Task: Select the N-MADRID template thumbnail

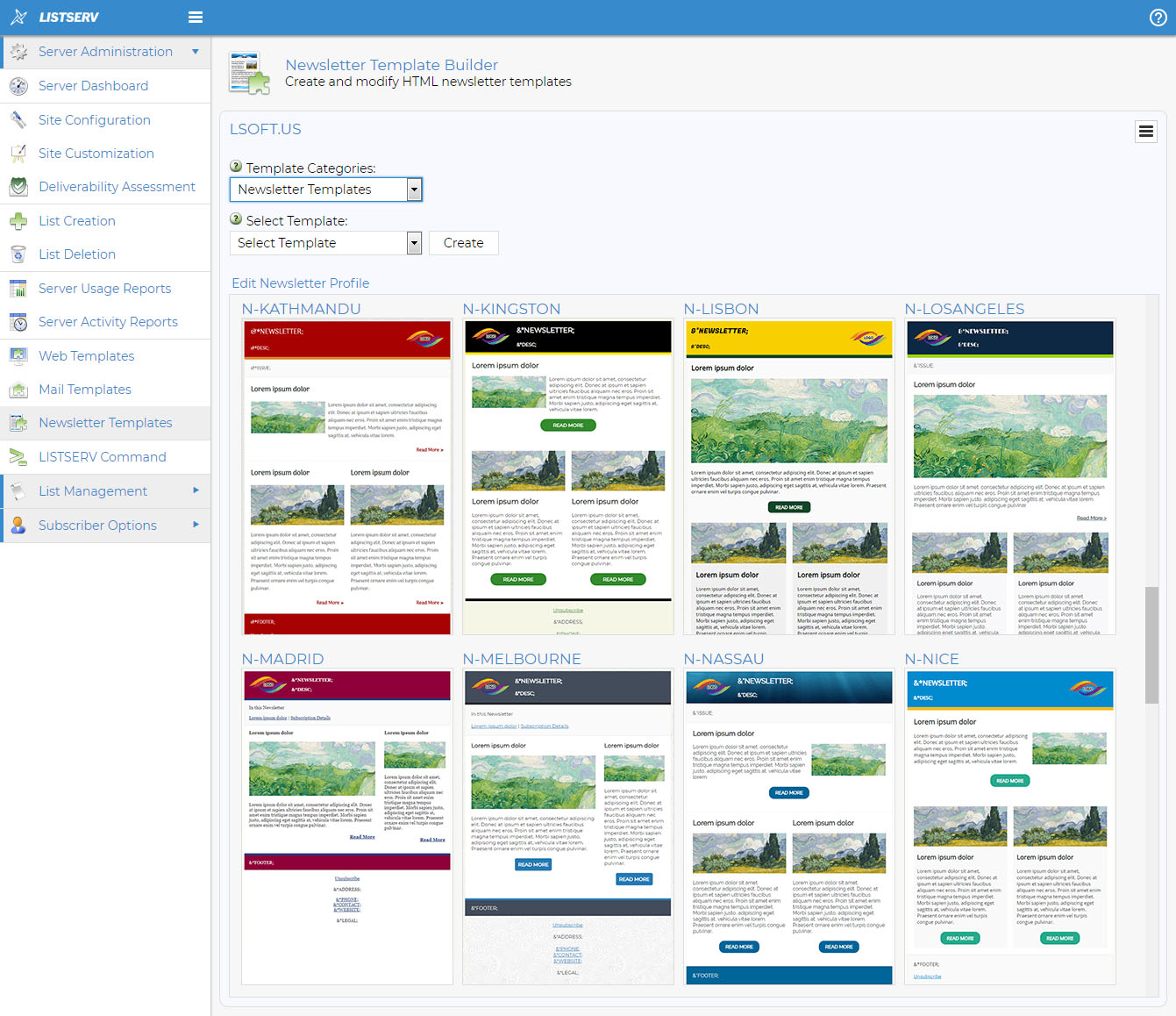Action: [x=347, y=826]
